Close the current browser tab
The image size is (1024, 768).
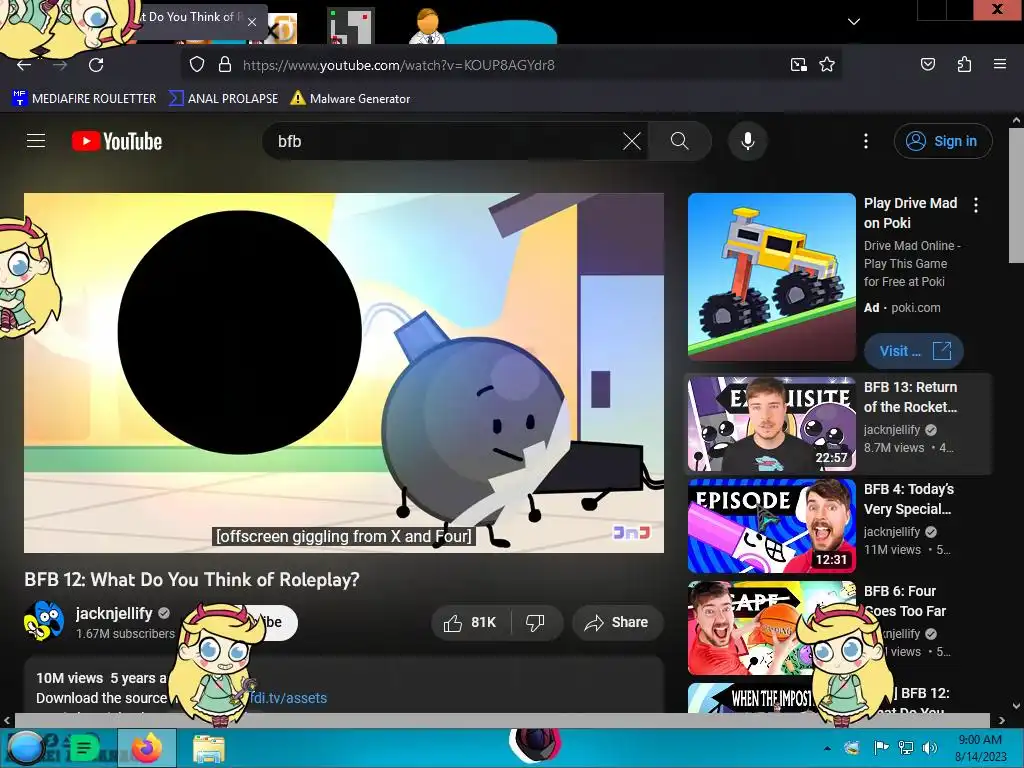click(x=252, y=22)
